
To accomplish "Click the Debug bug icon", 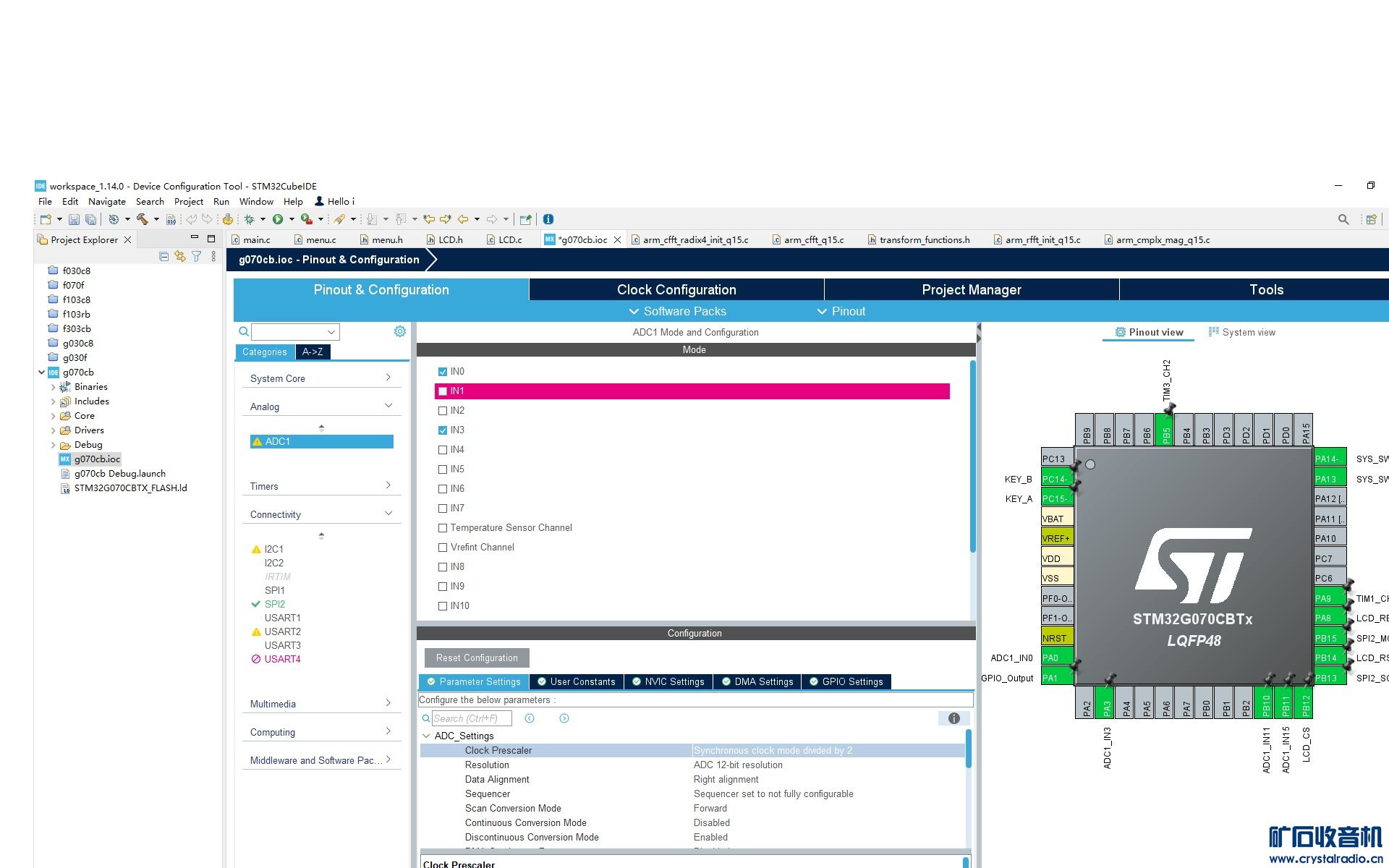I will click(249, 219).
